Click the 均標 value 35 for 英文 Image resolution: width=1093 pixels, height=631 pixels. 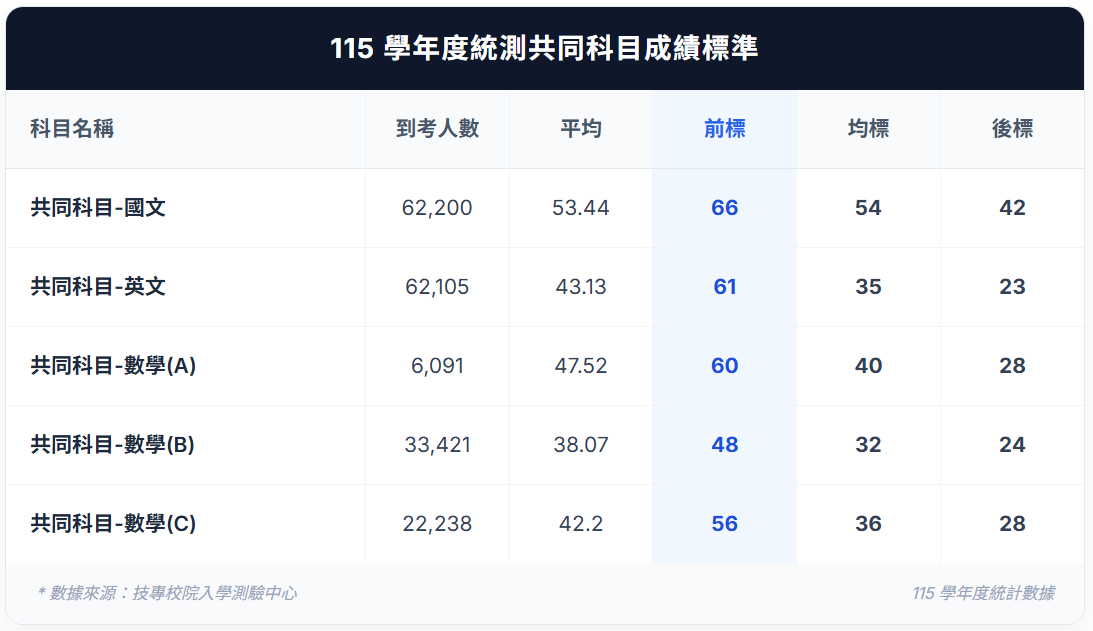(x=868, y=287)
